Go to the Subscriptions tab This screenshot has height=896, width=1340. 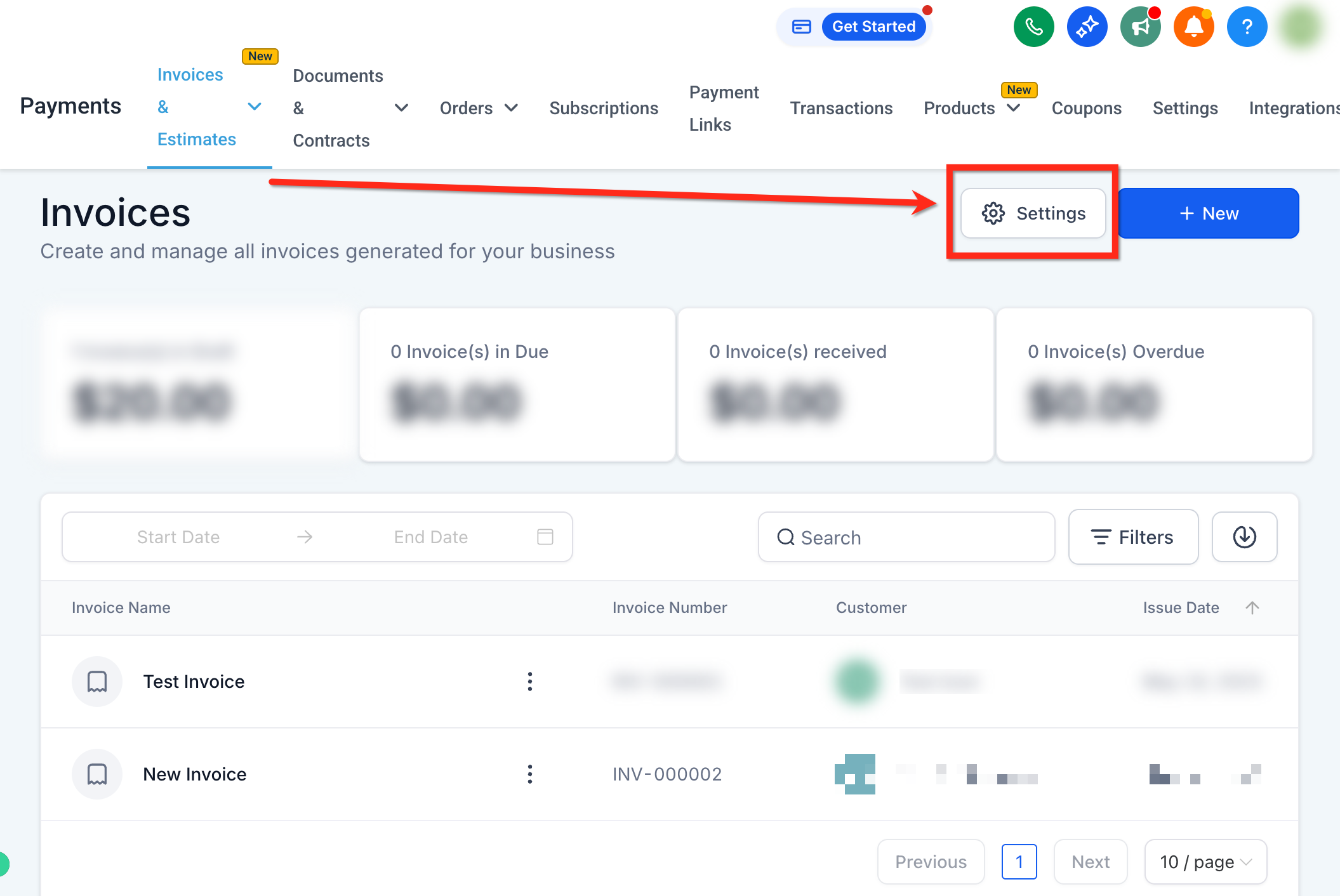coord(604,108)
